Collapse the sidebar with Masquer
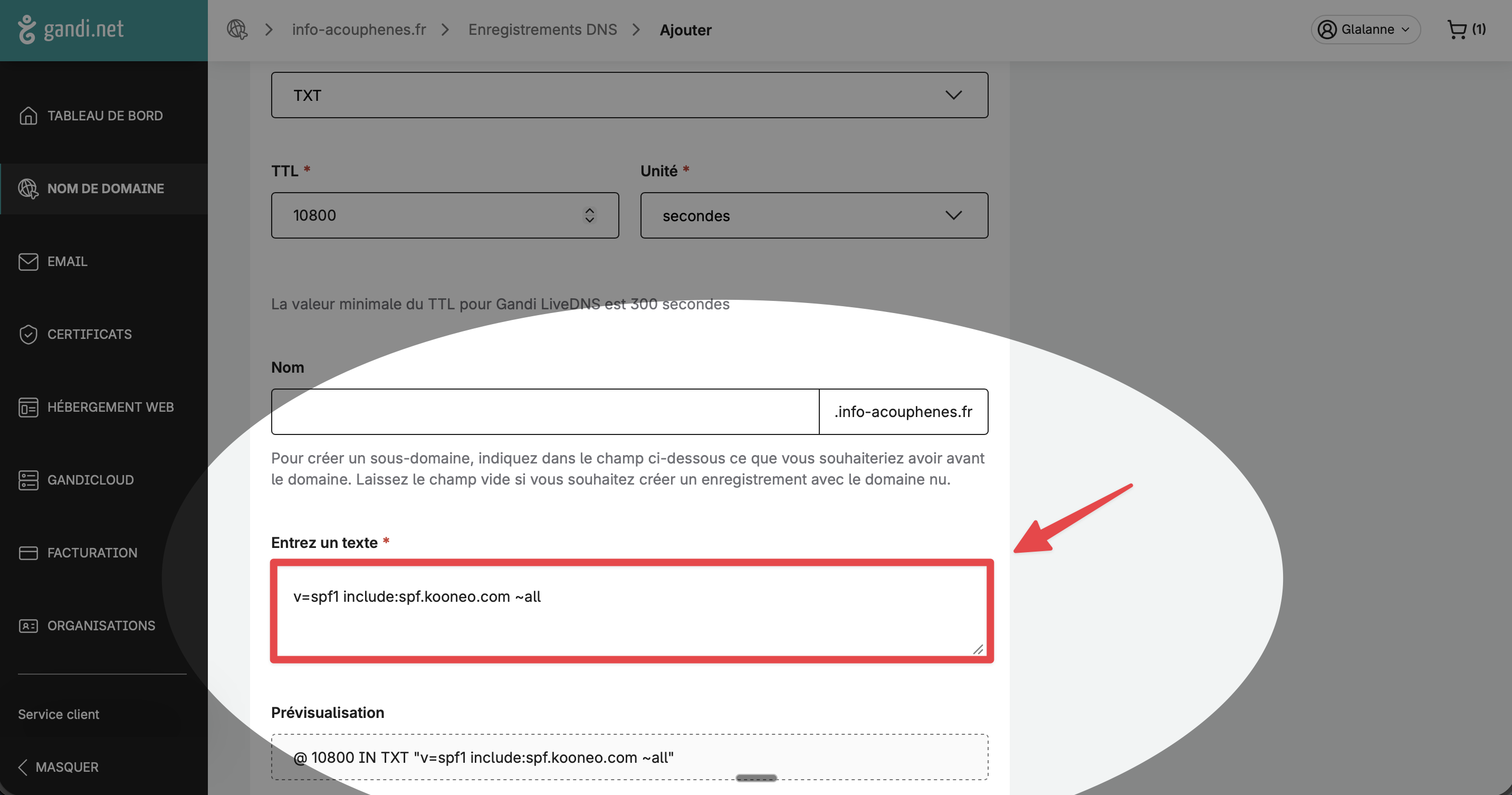 58,767
